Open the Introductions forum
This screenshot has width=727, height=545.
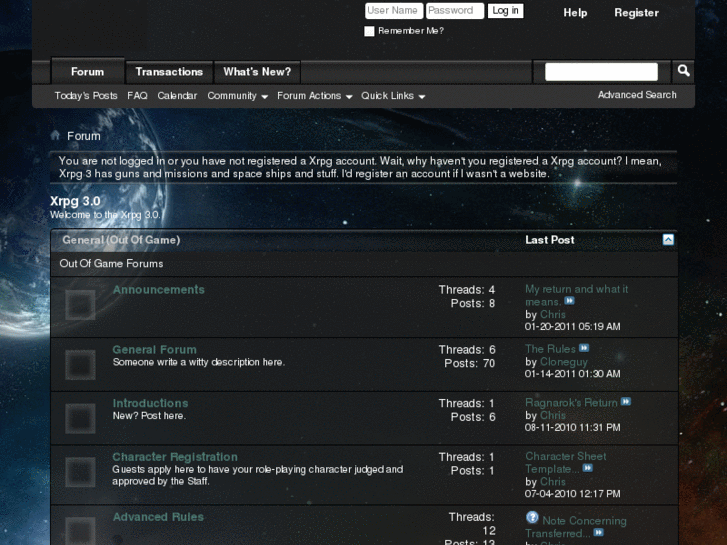point(150,403)
